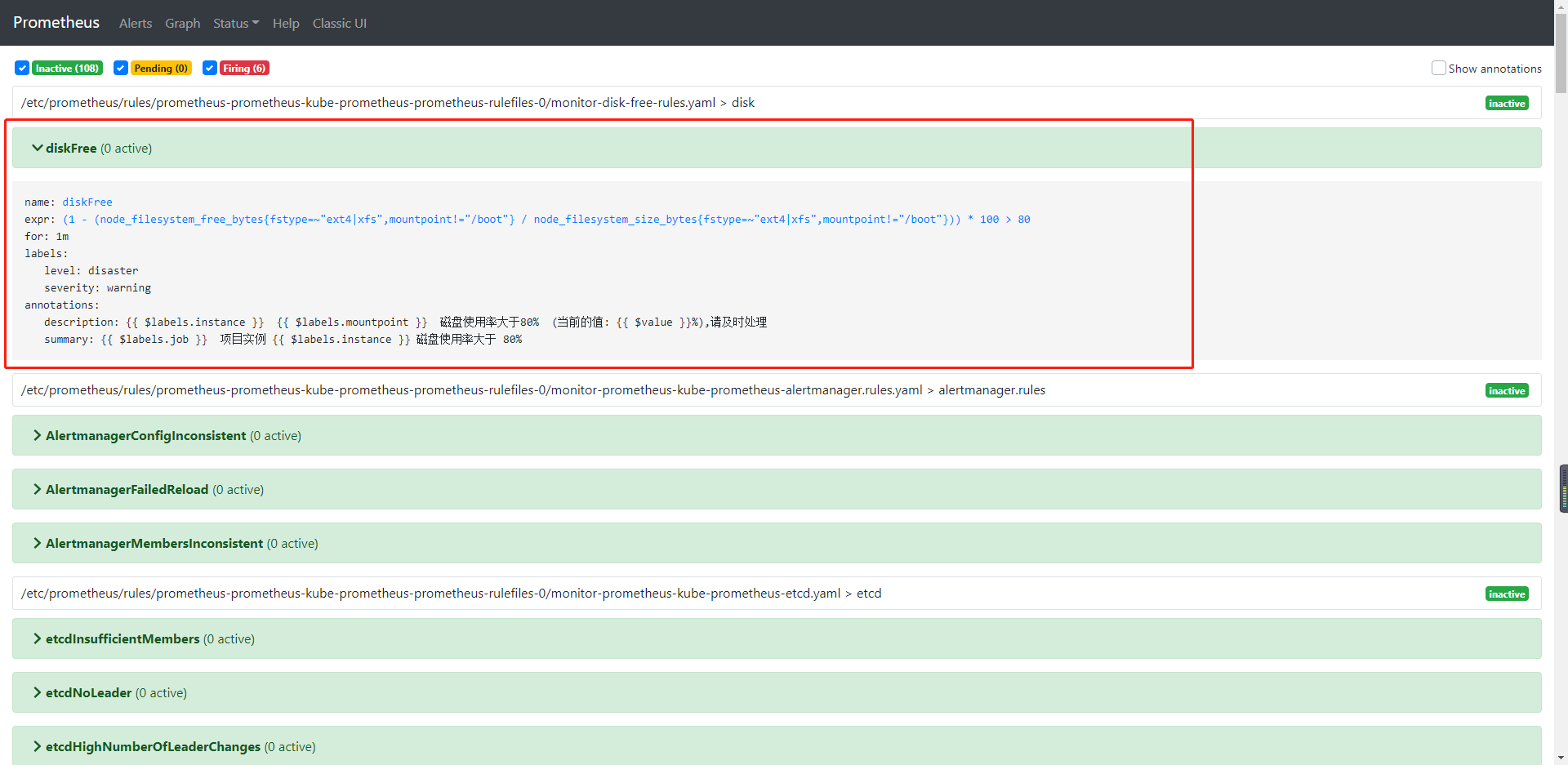Click the description annotation line

pyautogui.click(x=405, y=322)
